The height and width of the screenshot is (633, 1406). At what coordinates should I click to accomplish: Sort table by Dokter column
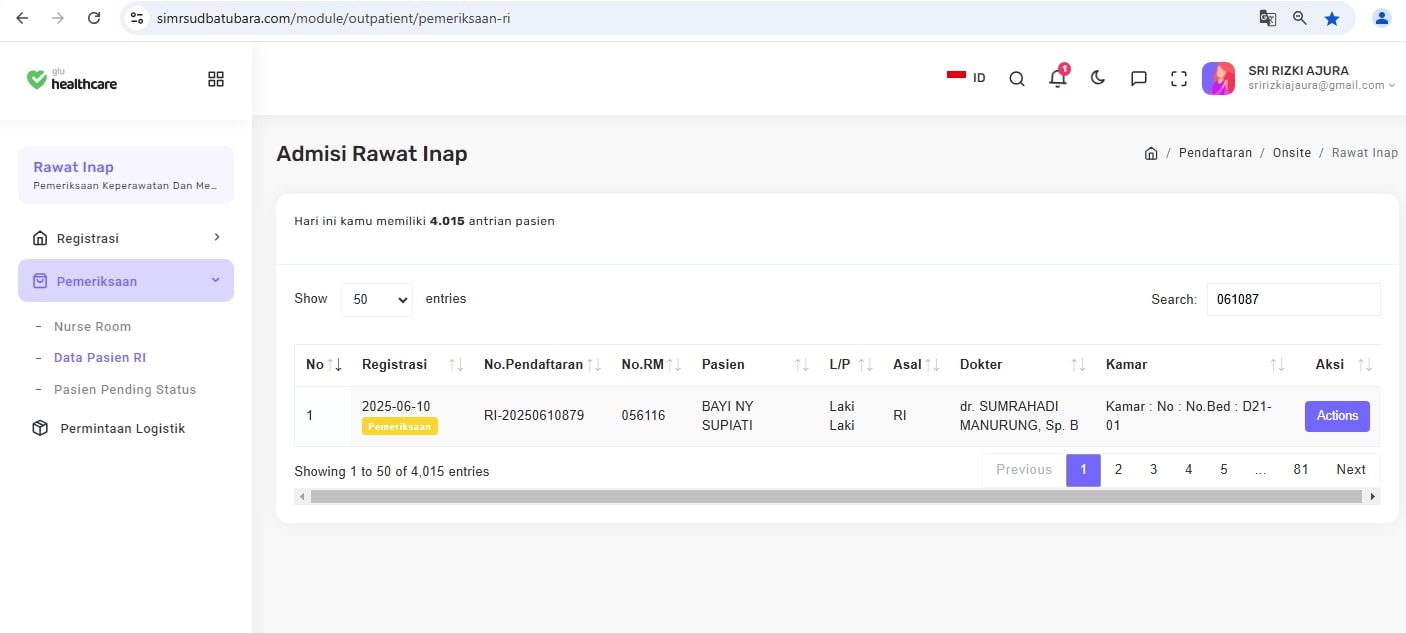tap(1022, 365)
